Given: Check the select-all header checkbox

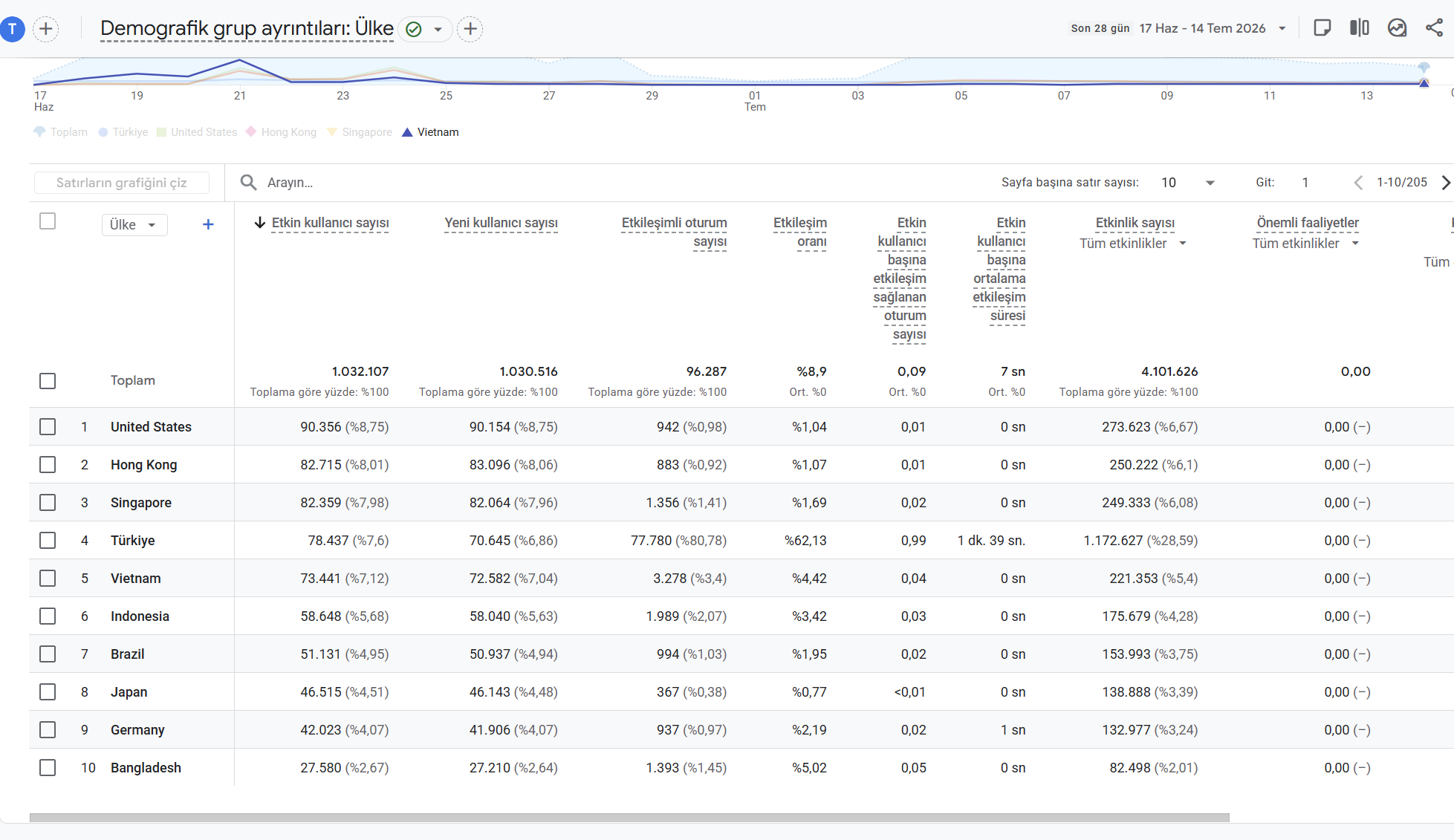Looking at the screenshot, I should pos(48,221).
